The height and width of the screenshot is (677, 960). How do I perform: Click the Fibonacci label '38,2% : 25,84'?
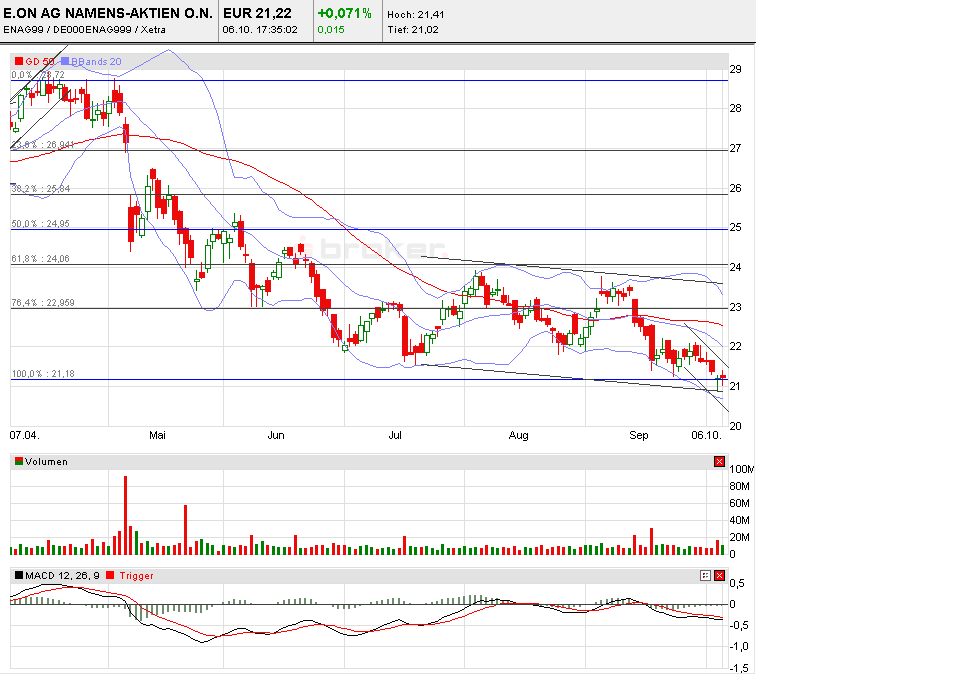click(x=41, y=189)
